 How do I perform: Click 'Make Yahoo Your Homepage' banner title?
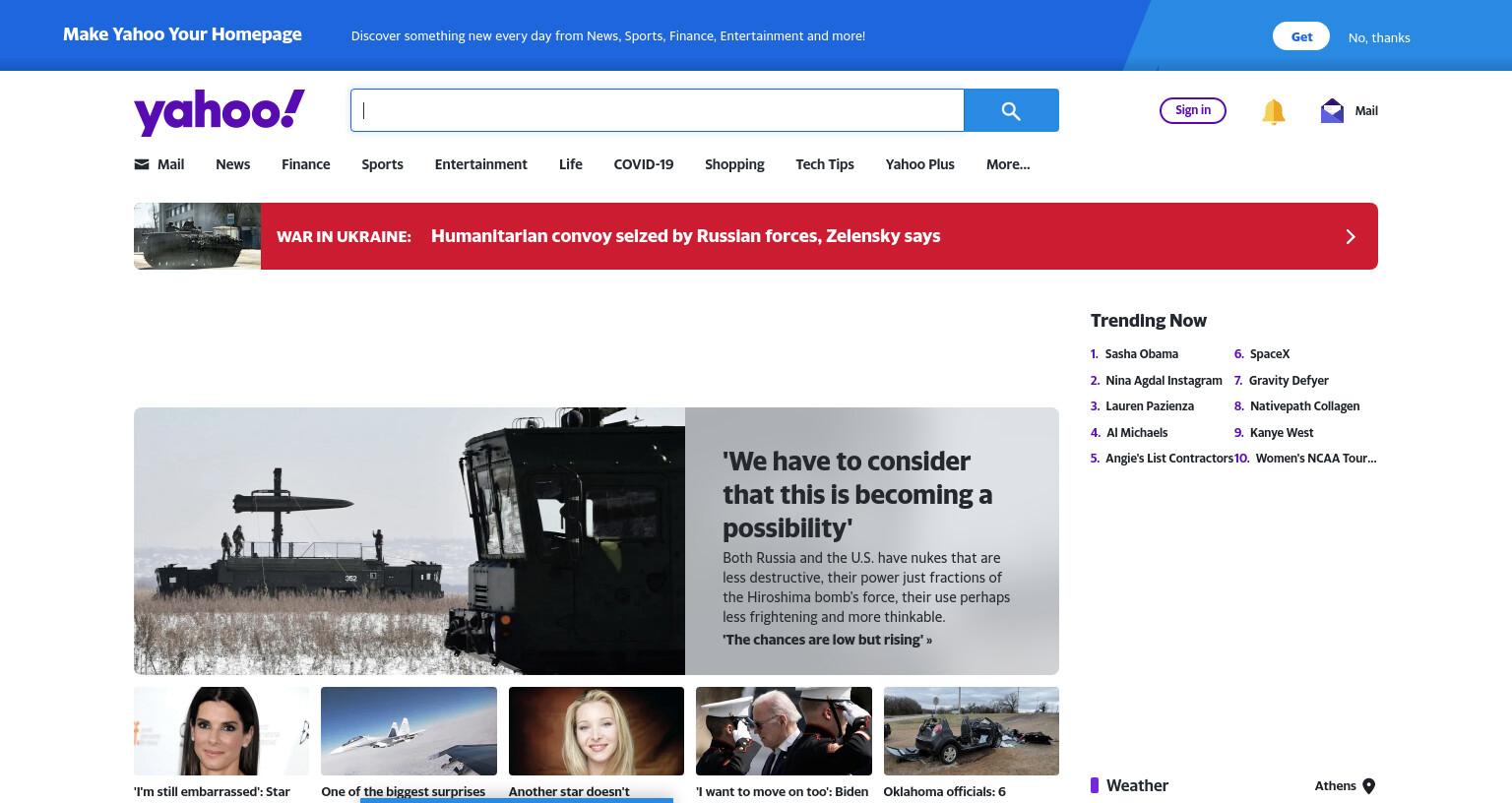tap(182, 34)
